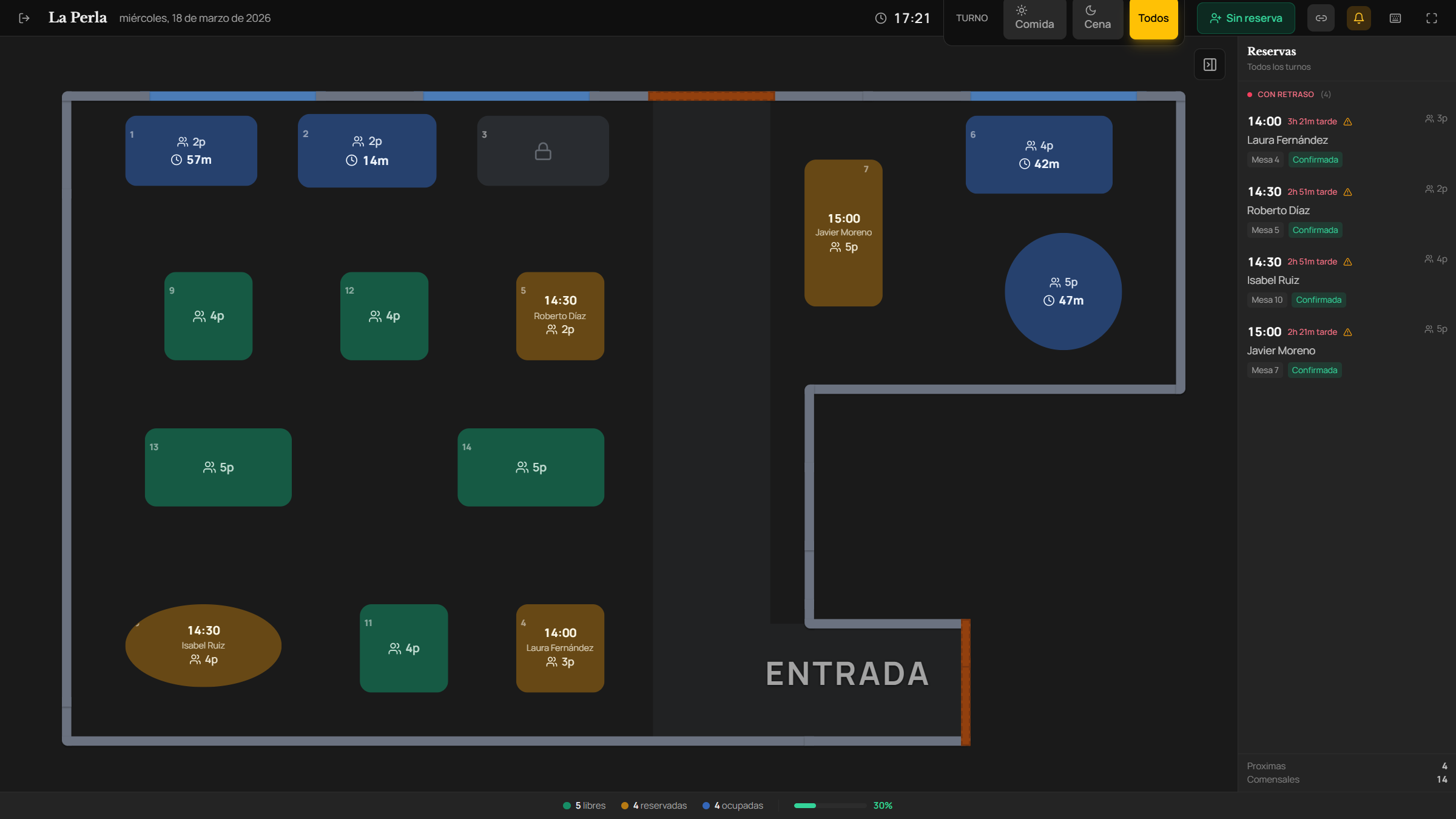This screenshot has height=819, width=1456.
Task: Expand the Con Retraso section header
Action: (1285, 95)
